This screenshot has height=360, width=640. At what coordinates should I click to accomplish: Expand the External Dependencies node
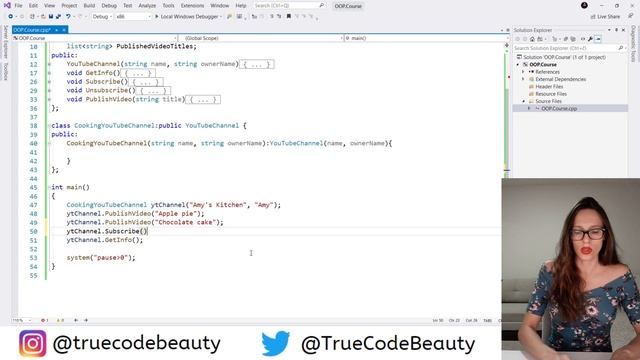pyautogui.click(x=524, y=79)
